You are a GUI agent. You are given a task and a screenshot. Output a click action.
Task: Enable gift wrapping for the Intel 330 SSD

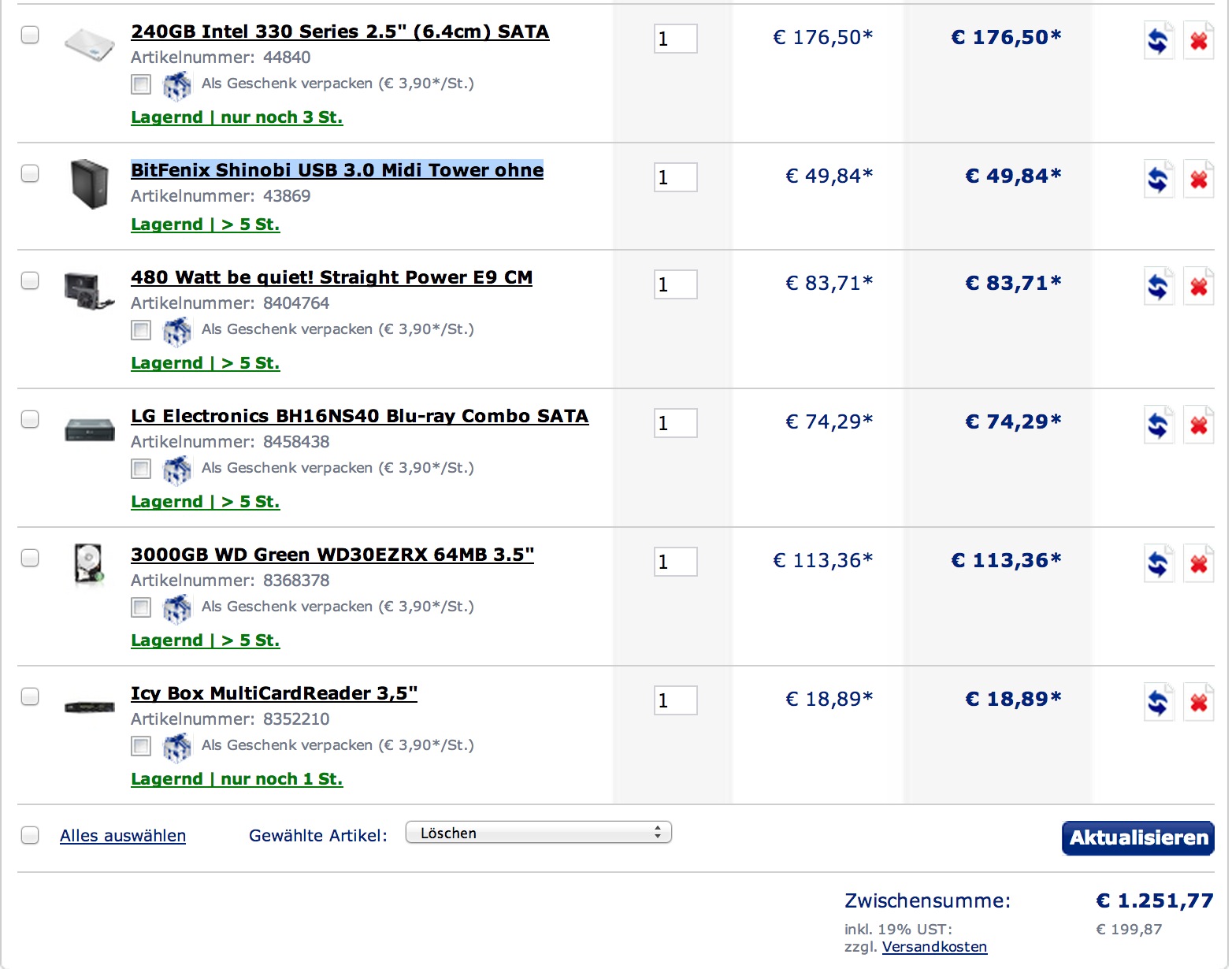tap(141, 84)
